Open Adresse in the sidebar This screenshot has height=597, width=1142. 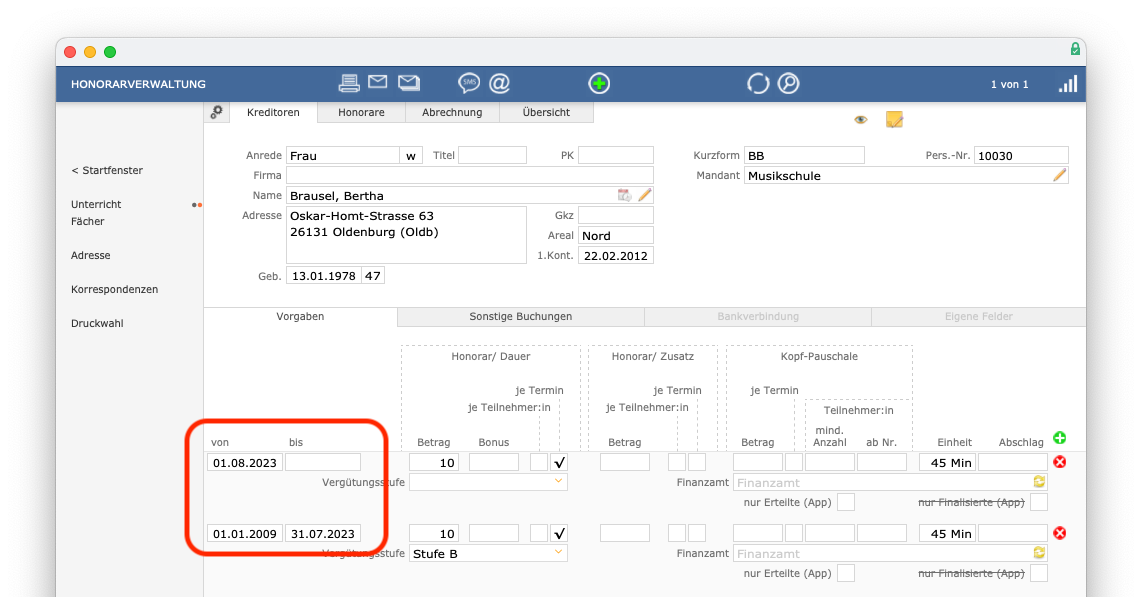[90, 256]
